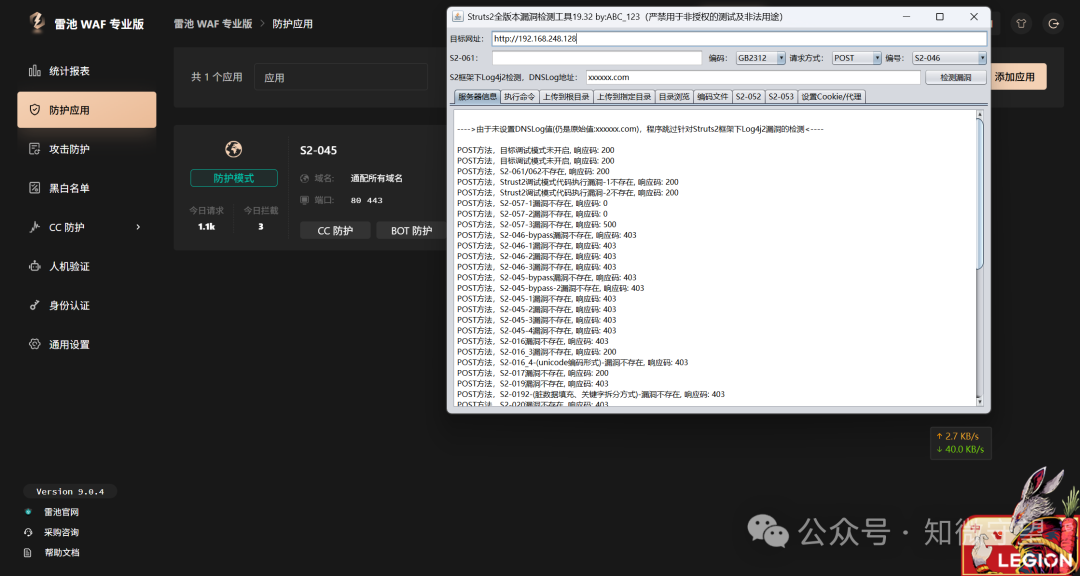Select the 黑白名单 sidebar menu item
This screenshot has height=576, width=1080.
click(87, 188)
